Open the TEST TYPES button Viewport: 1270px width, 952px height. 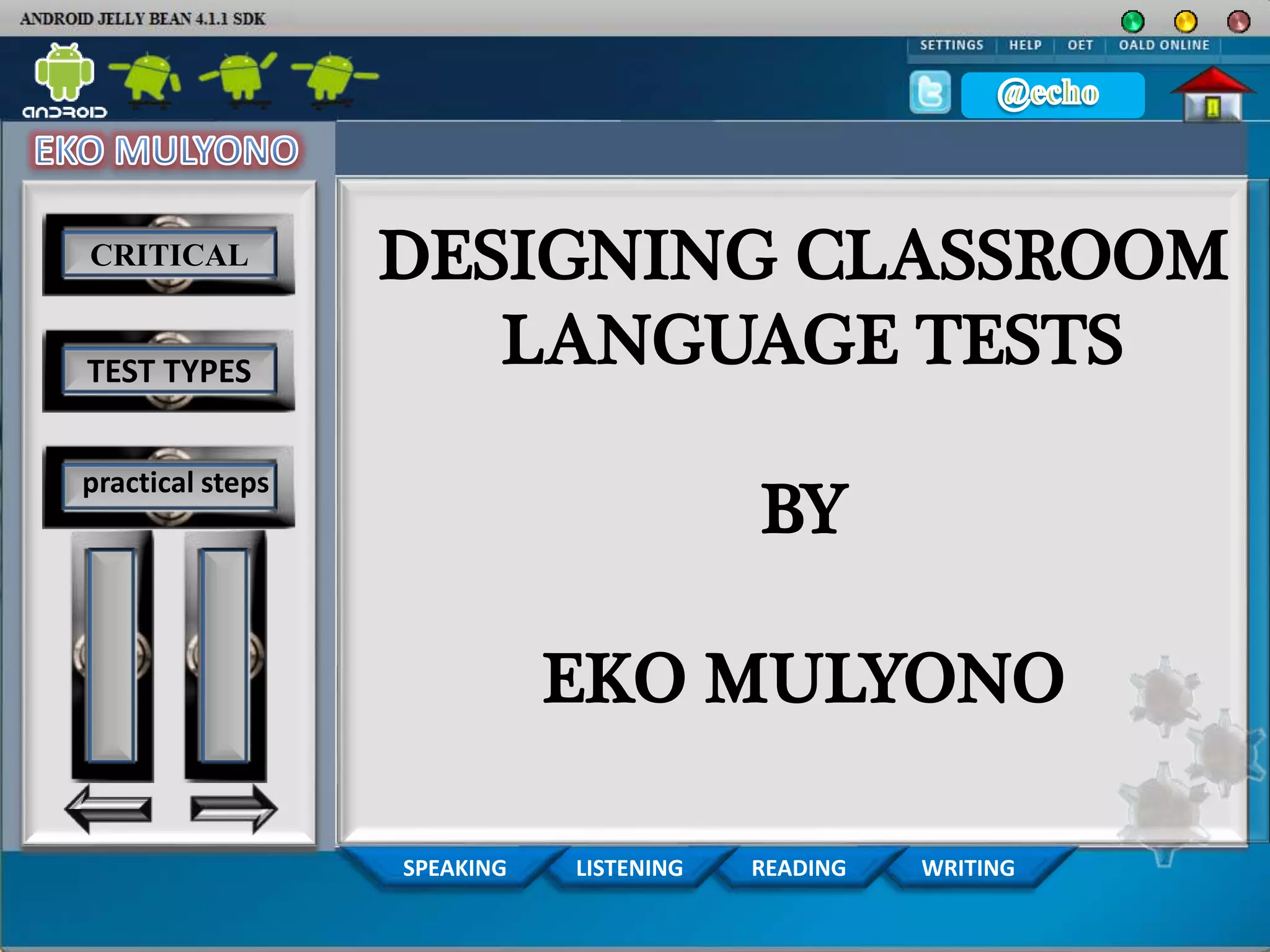point(169,371)
